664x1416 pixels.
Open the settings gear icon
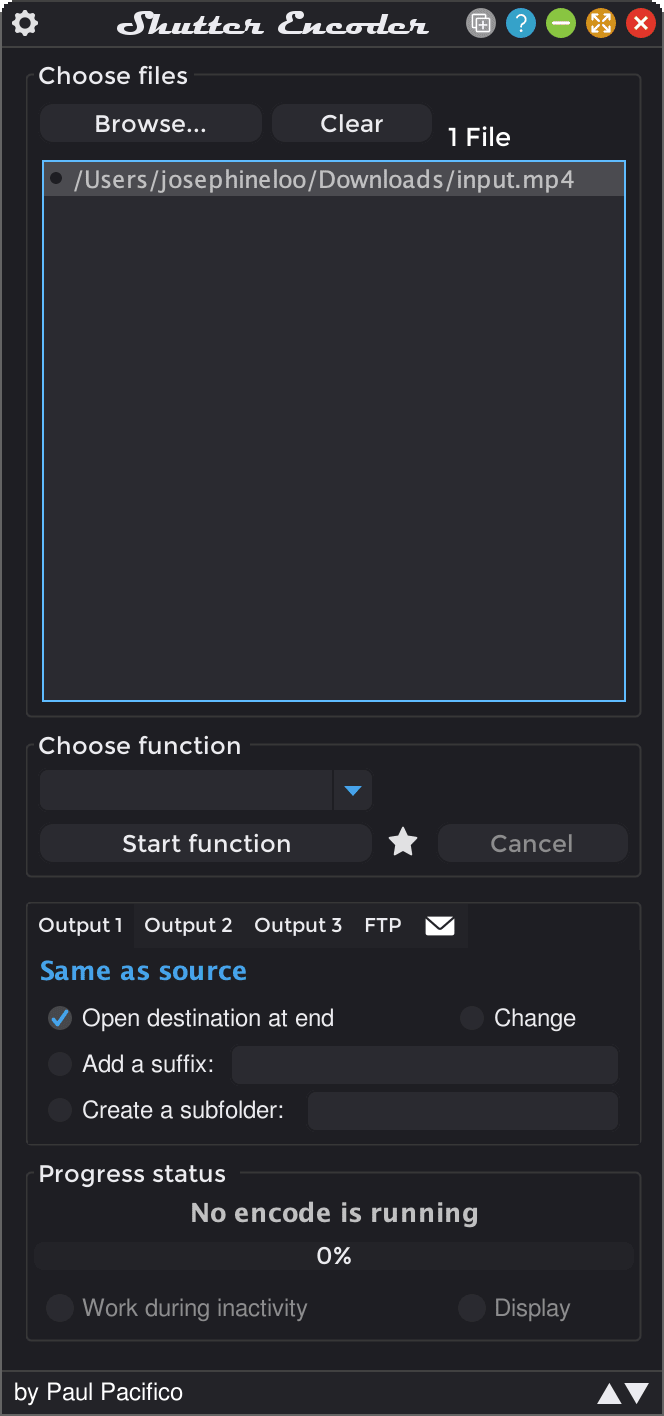(25, 24)
